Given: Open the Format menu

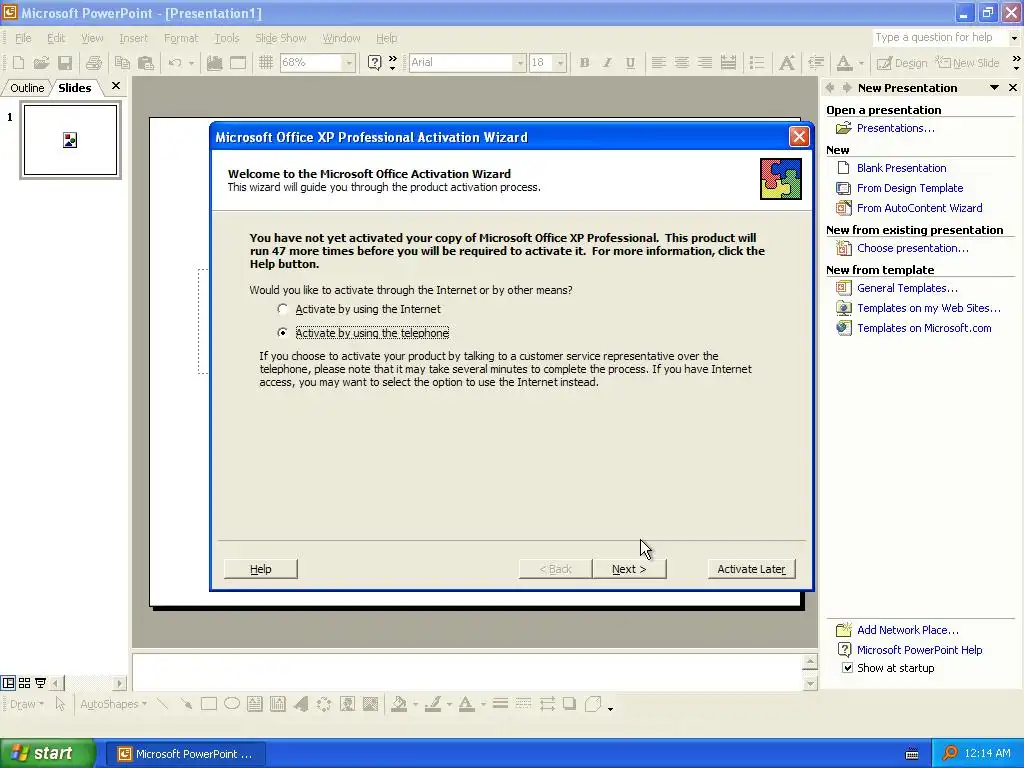Looking at the screenshot, I should coord(181,38).
